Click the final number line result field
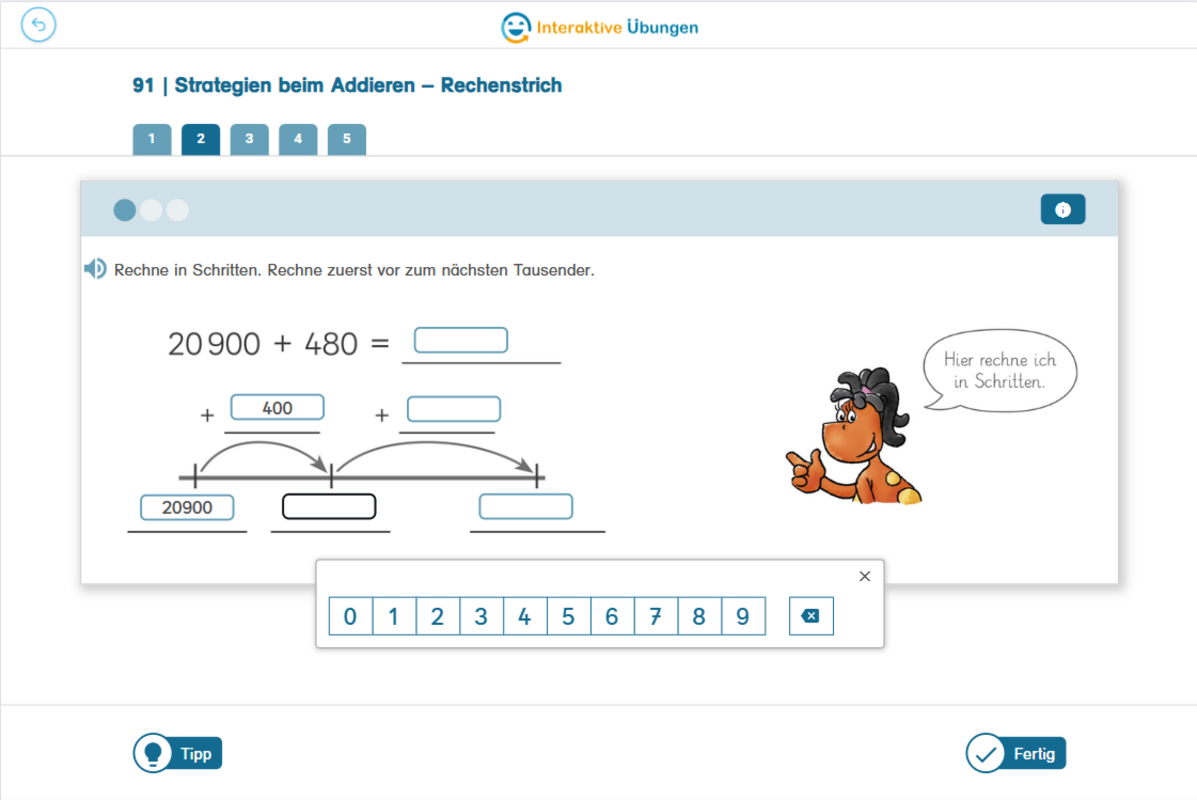Viewport: 1197px width, 800px height. [526, 506]
